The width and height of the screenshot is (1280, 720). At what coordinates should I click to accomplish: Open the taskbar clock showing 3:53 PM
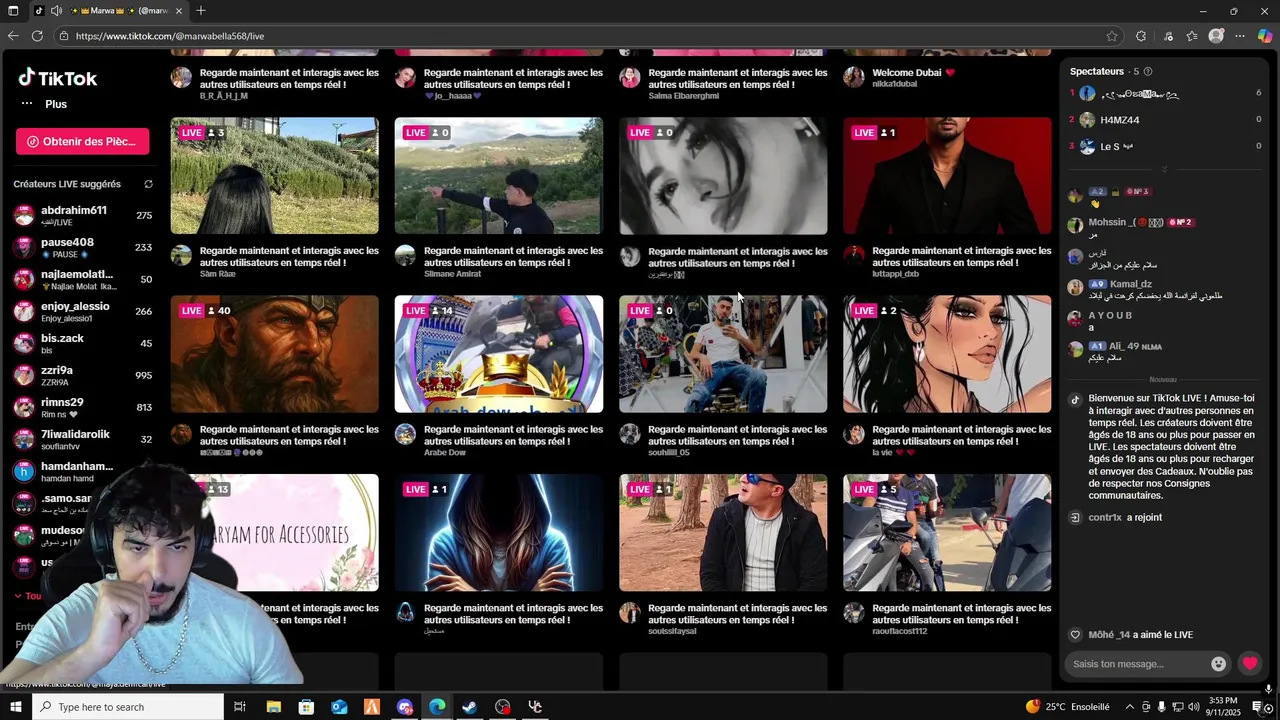(x=1224, y=707)
